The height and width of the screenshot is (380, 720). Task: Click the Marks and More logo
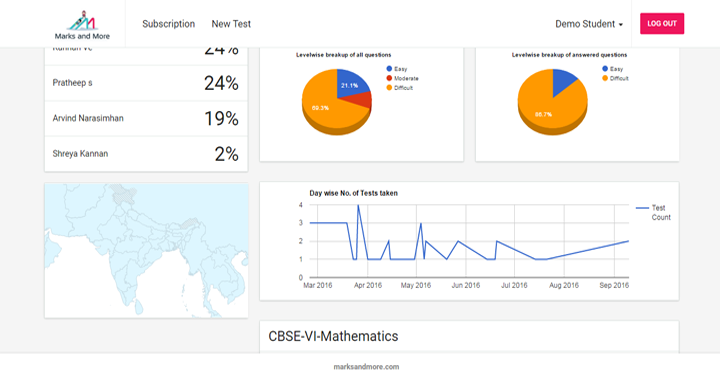coord(82,25)
